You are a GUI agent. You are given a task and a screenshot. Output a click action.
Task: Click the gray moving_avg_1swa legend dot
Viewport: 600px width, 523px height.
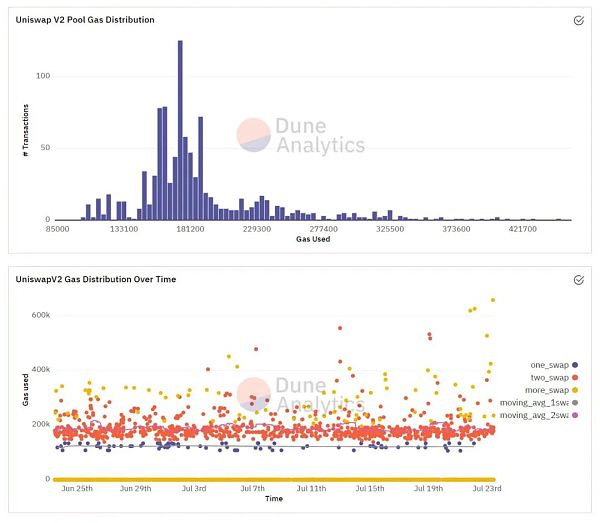pyautogui.click(x=576, y=402)
